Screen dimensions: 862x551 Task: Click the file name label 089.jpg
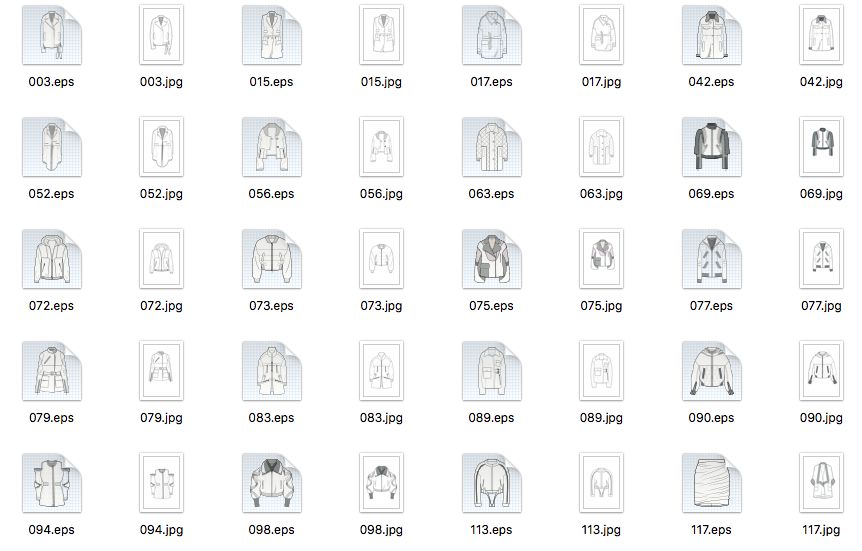tap(601, 418)
